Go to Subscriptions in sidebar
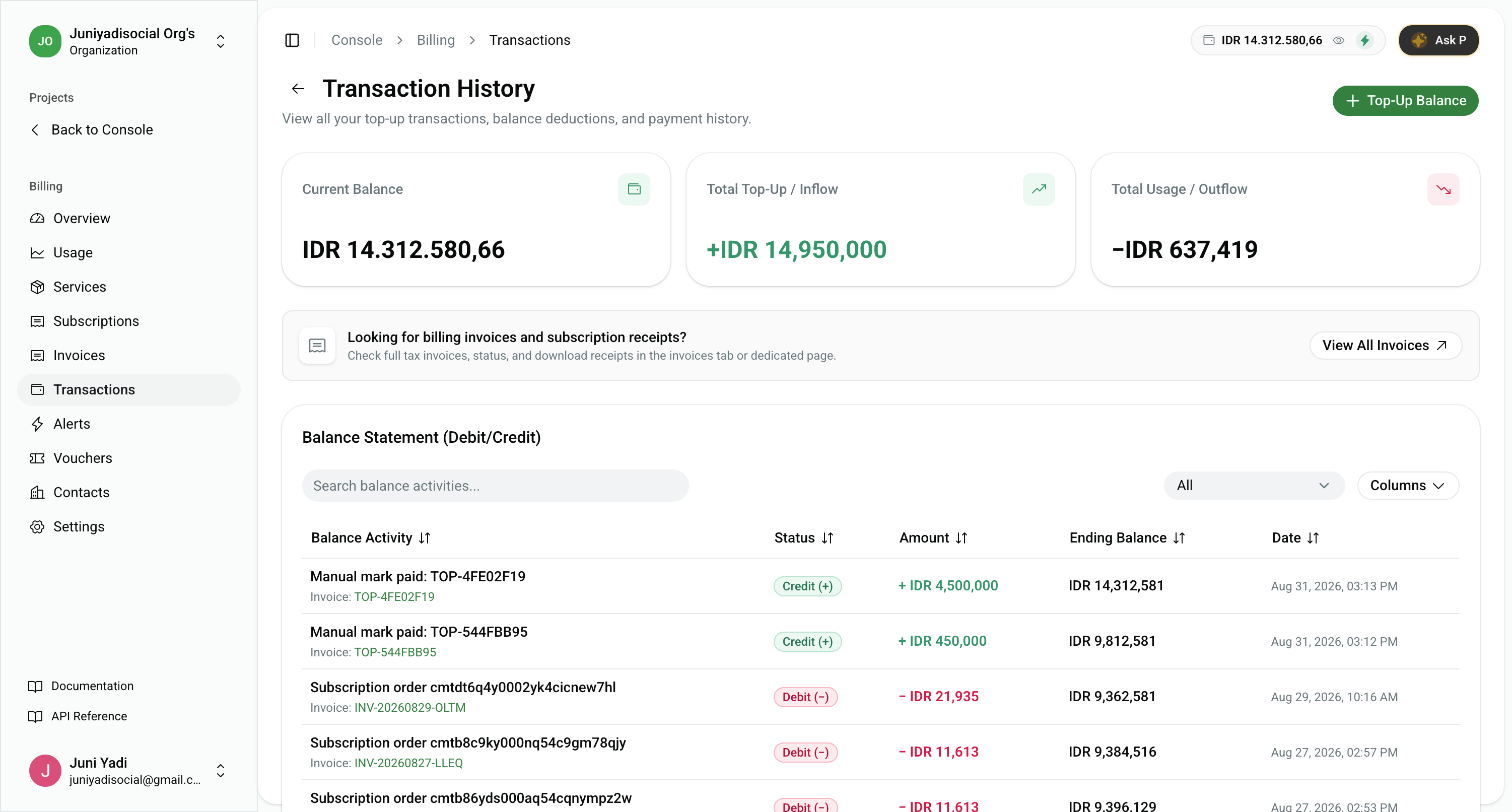The height and width of the screenshot is (812, 1512). (129, 321)
